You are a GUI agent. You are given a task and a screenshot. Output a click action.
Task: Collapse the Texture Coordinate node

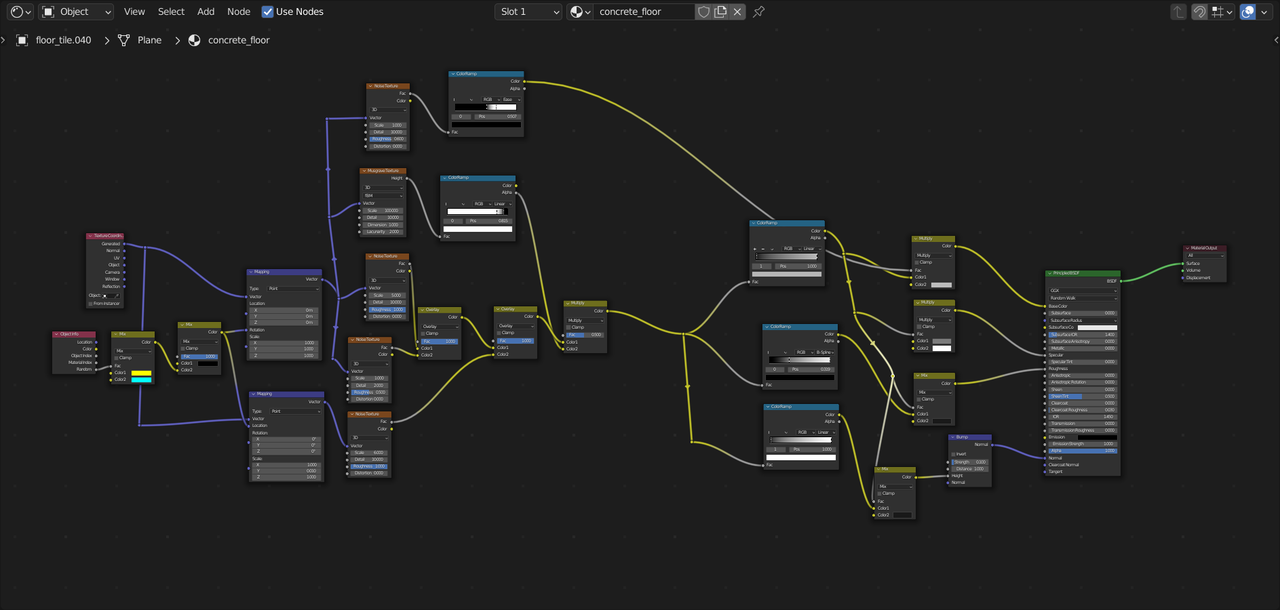[x=91, y=236]
